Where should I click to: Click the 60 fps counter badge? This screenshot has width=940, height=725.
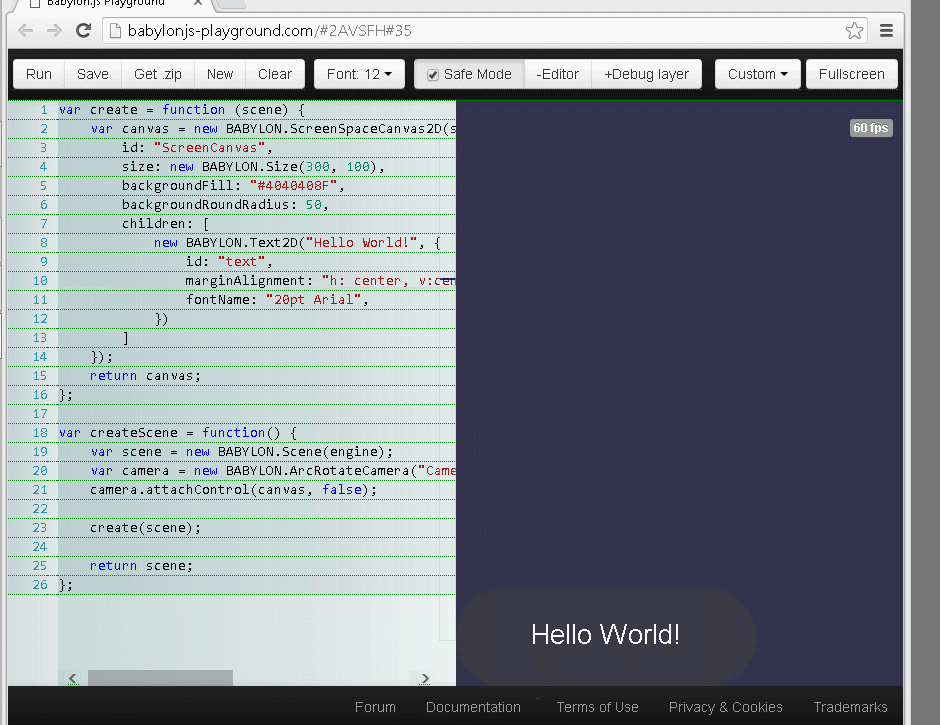(x=871, y=128)
